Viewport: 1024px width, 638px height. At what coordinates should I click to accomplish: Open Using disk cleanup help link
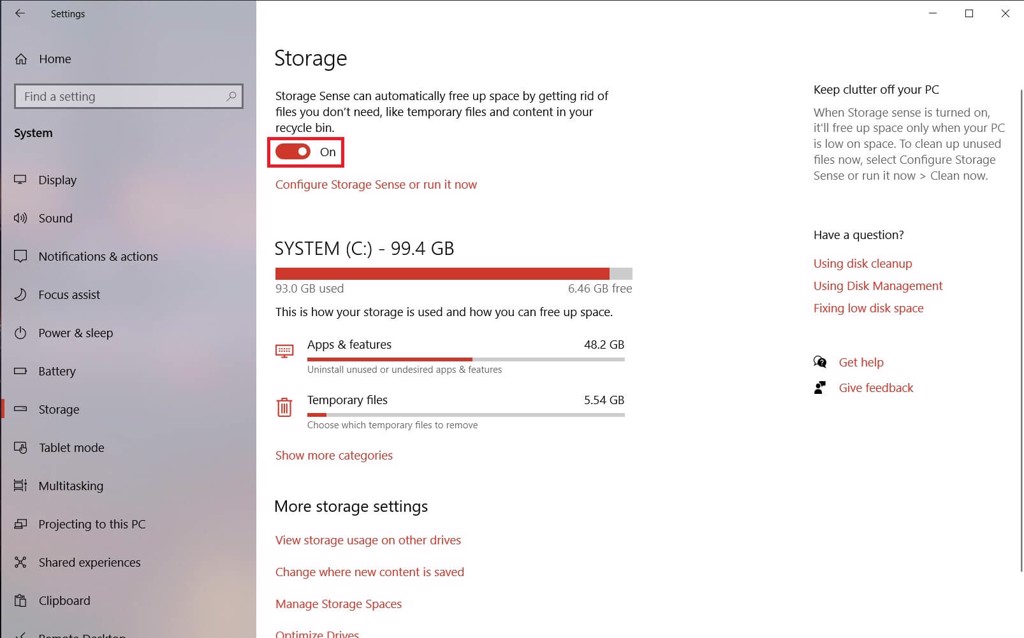(863, 263)
